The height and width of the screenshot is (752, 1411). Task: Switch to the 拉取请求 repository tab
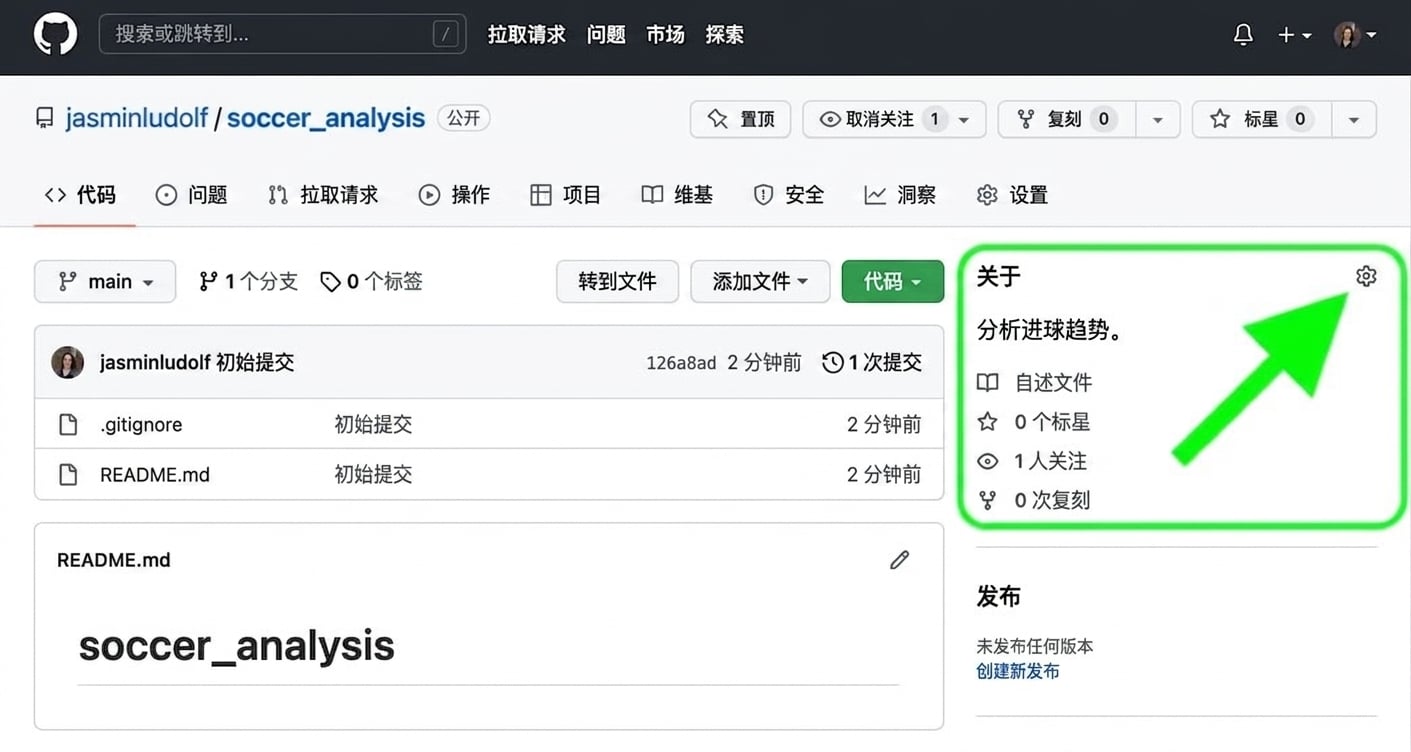323,195
